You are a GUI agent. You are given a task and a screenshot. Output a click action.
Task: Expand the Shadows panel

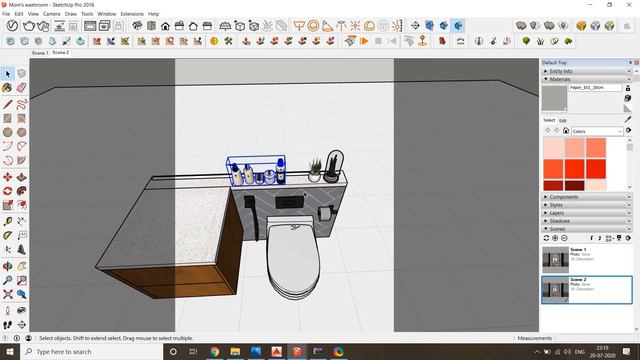586,221
